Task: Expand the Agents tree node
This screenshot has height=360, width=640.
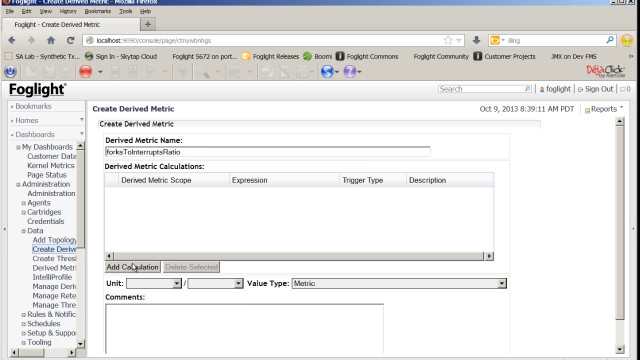Action: point(24,203)
